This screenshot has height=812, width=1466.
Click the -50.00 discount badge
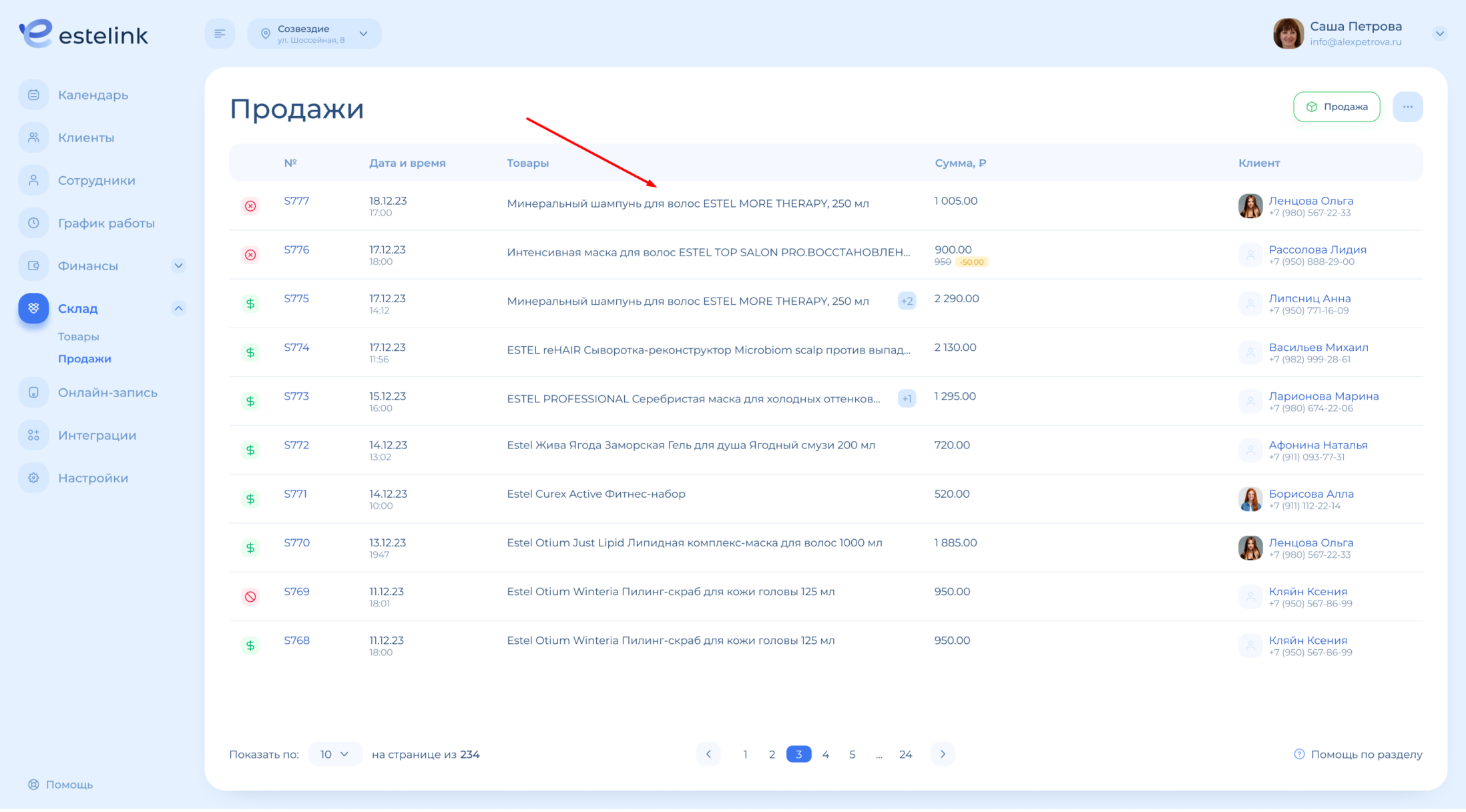[x=972, y=262]
